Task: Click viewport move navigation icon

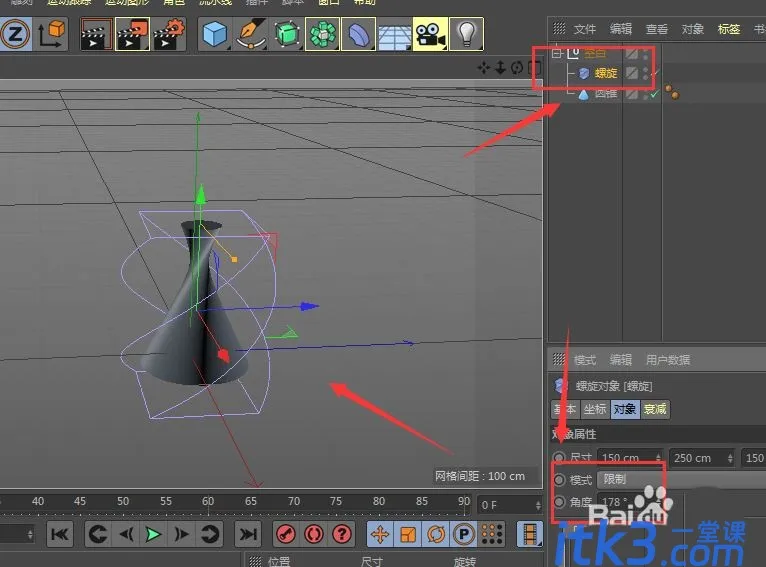Action: pos(484,67)
